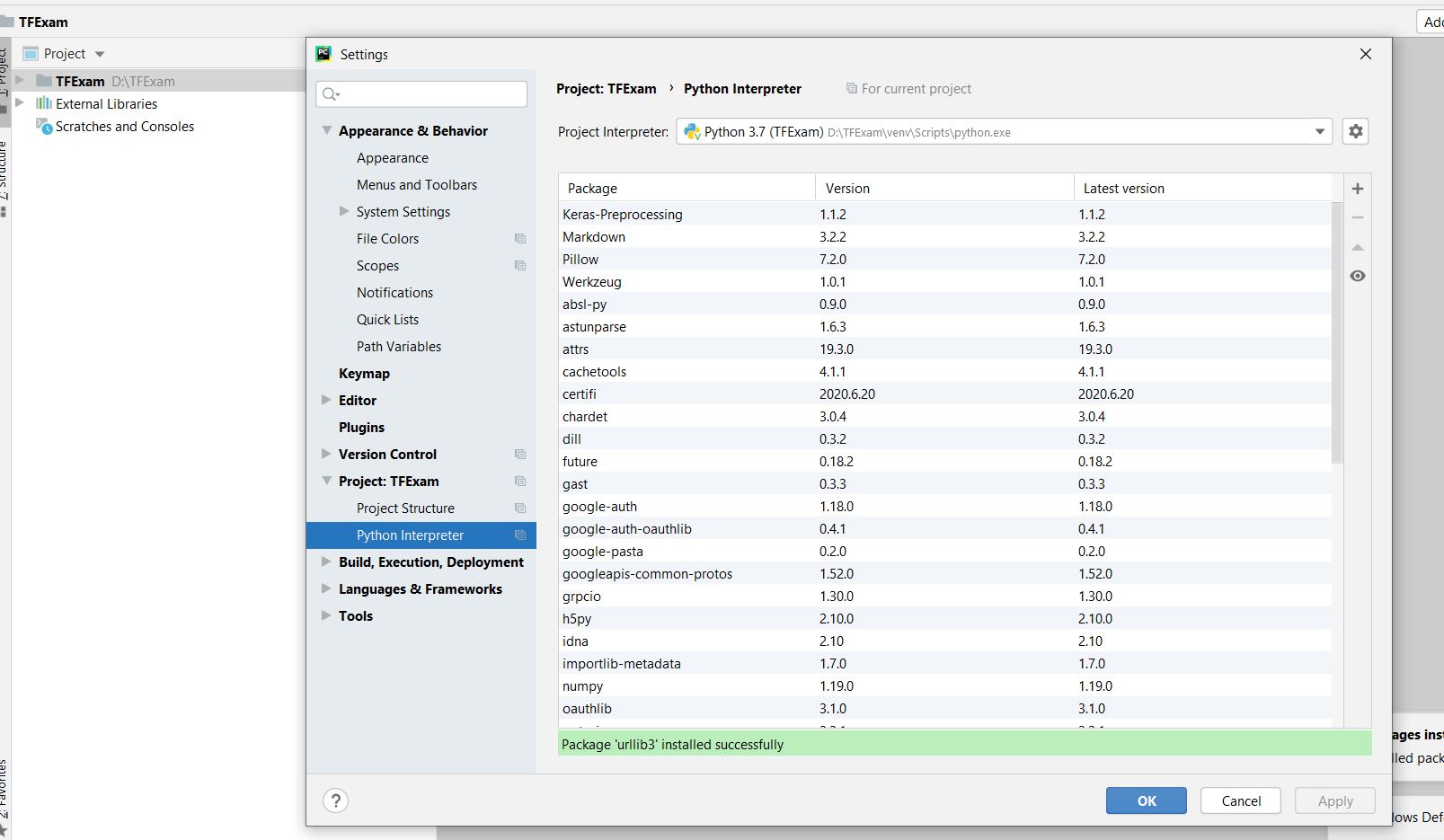Select Project Structure settings page
The image size is (1444, 840).
pos(405,508)
